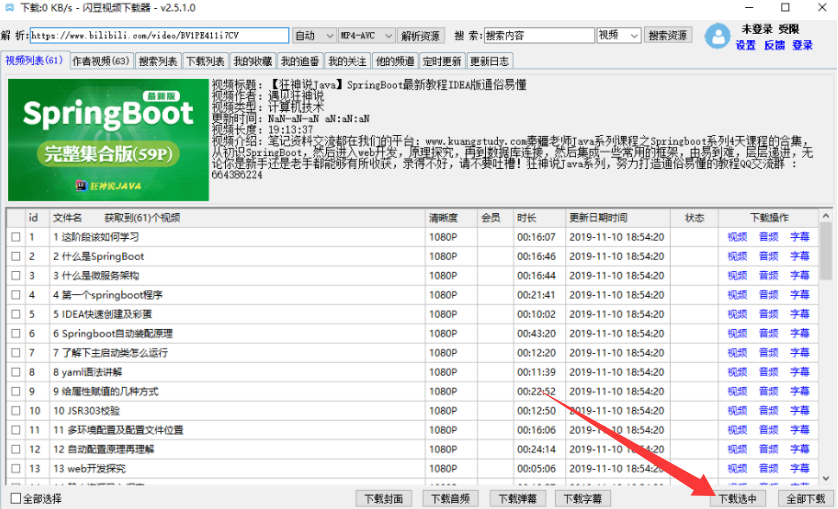Click the app icon in title bar
This screenshot has height=509, width=838.
tap(9, 7)
